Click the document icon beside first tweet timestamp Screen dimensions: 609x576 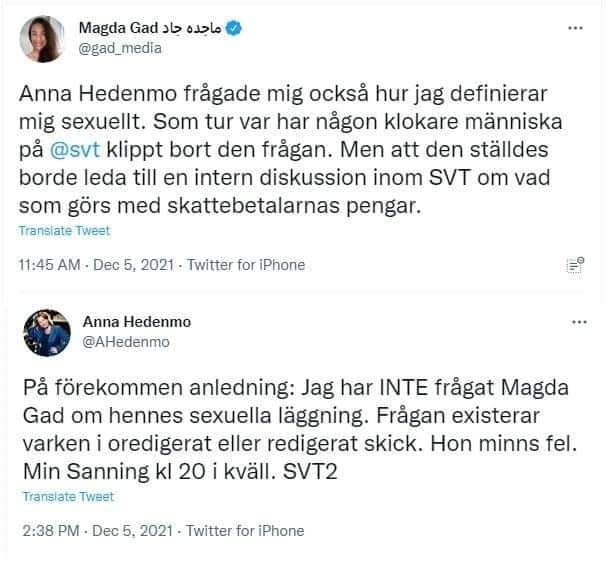[574, 265]
